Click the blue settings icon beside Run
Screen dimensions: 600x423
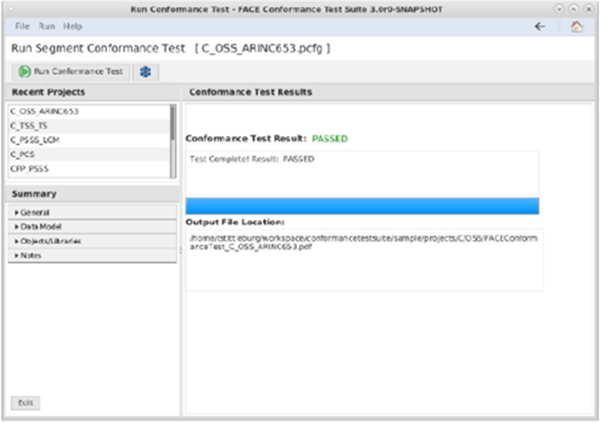tap(145, 72)
